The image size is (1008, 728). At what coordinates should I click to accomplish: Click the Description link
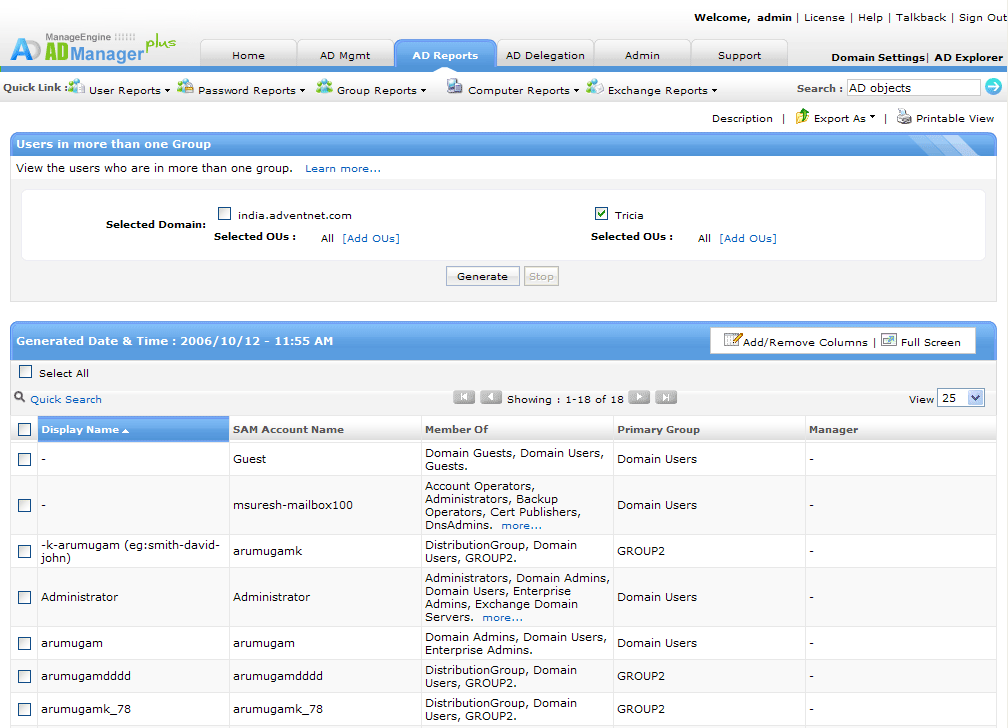(742, 118)
